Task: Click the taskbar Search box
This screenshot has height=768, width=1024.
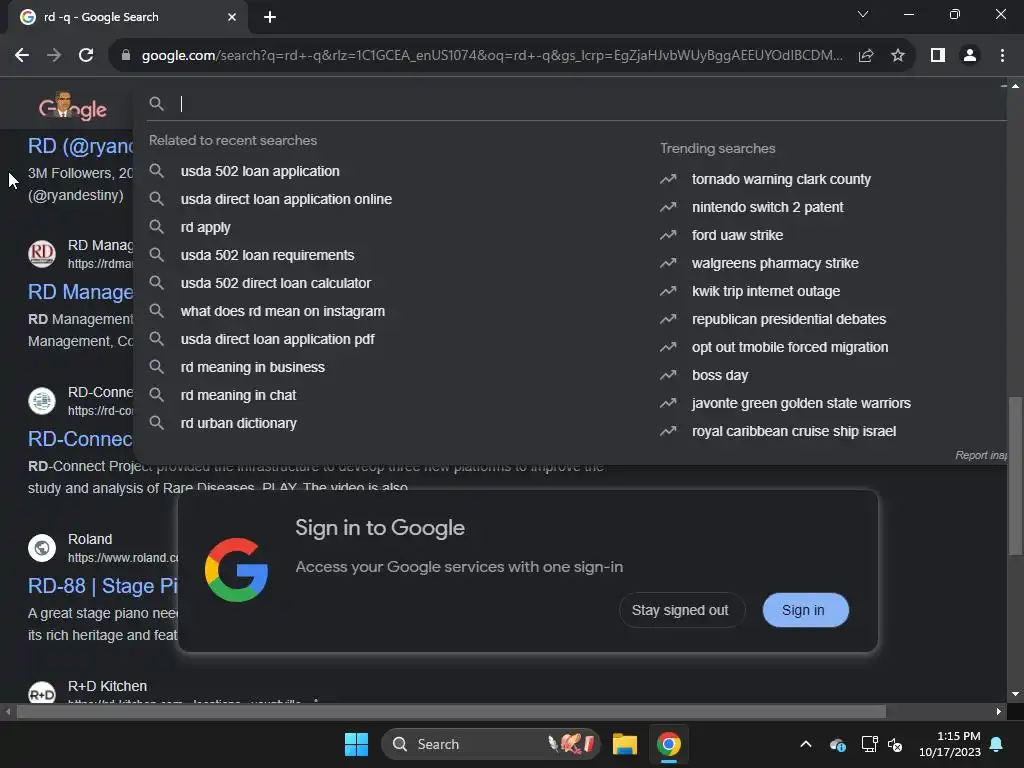Action: pos(490,744)
